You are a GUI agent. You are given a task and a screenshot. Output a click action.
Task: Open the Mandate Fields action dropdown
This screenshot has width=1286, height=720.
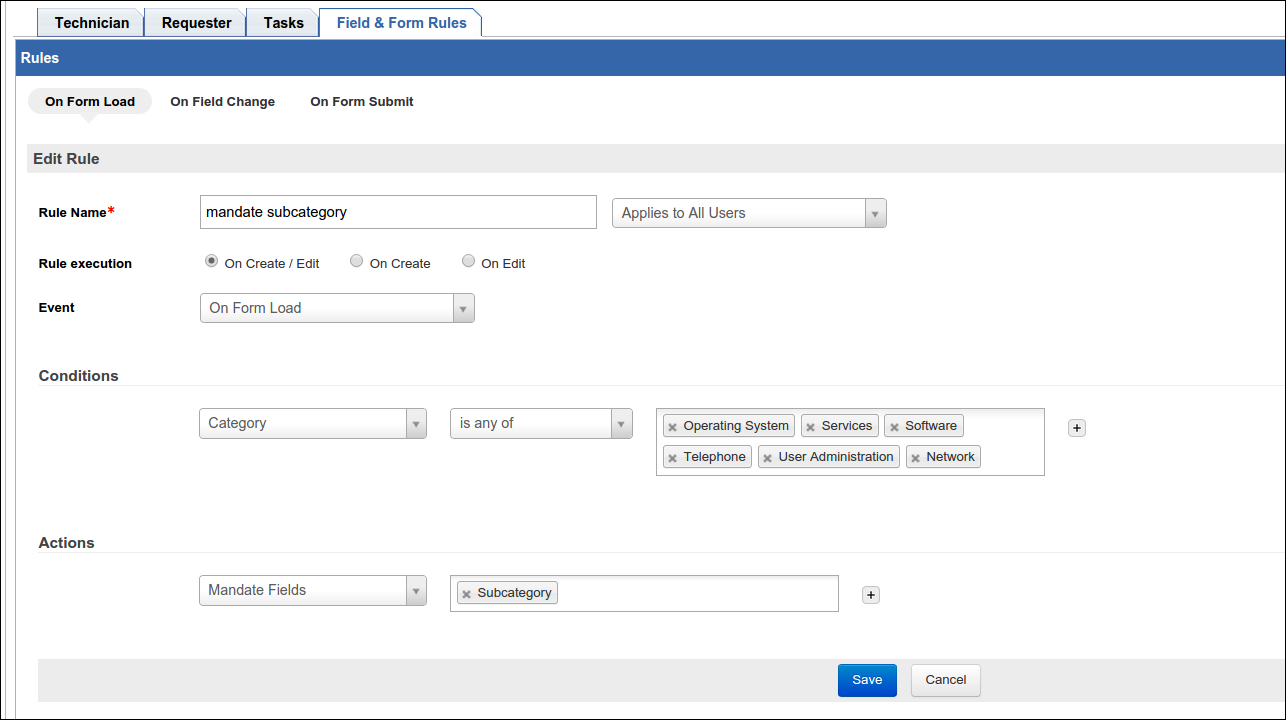312,590
